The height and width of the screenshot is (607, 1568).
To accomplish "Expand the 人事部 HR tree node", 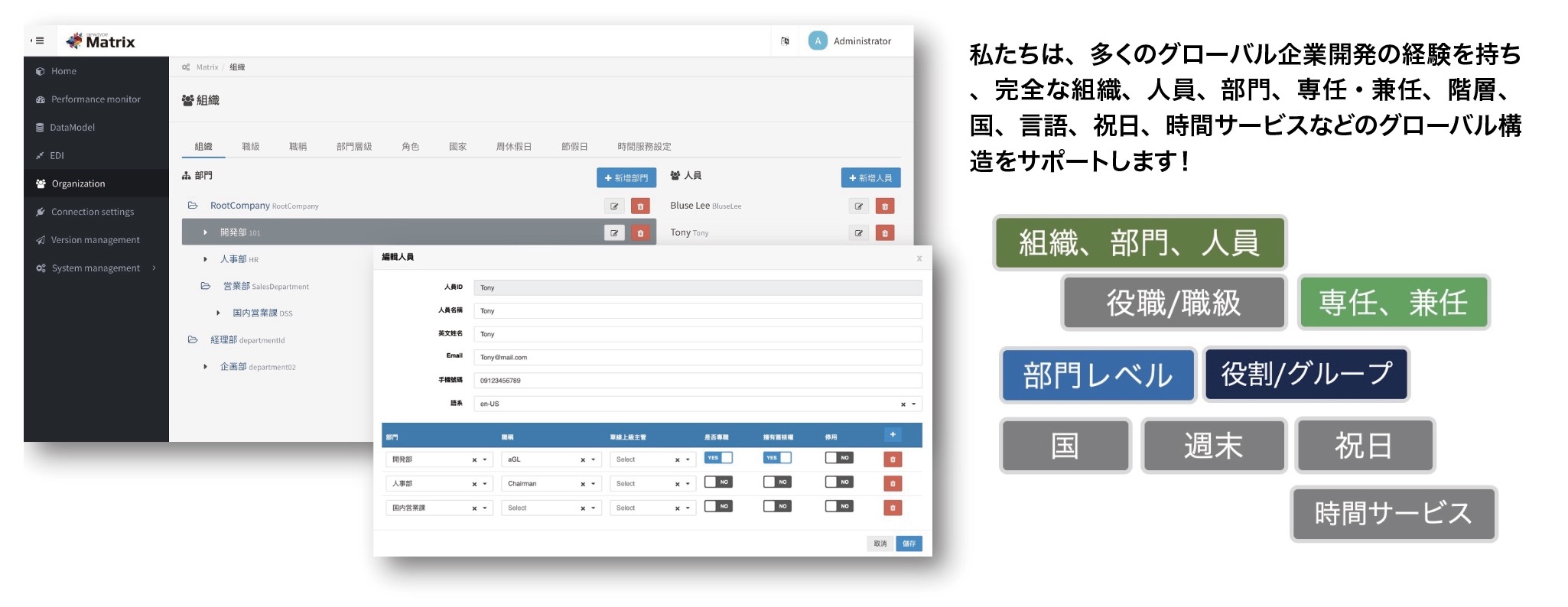I will coord(205,260).
